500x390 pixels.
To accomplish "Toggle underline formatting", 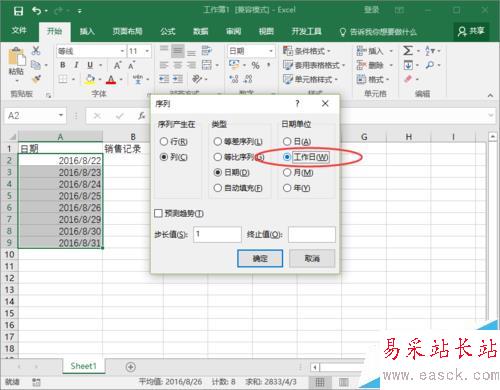I will pos(90,65).
